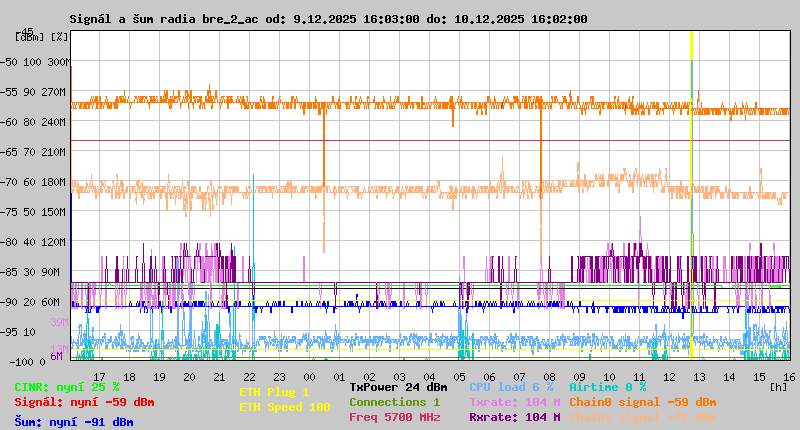Click the CPU load legend entry

pyautogui.click(x=511, y=387)
